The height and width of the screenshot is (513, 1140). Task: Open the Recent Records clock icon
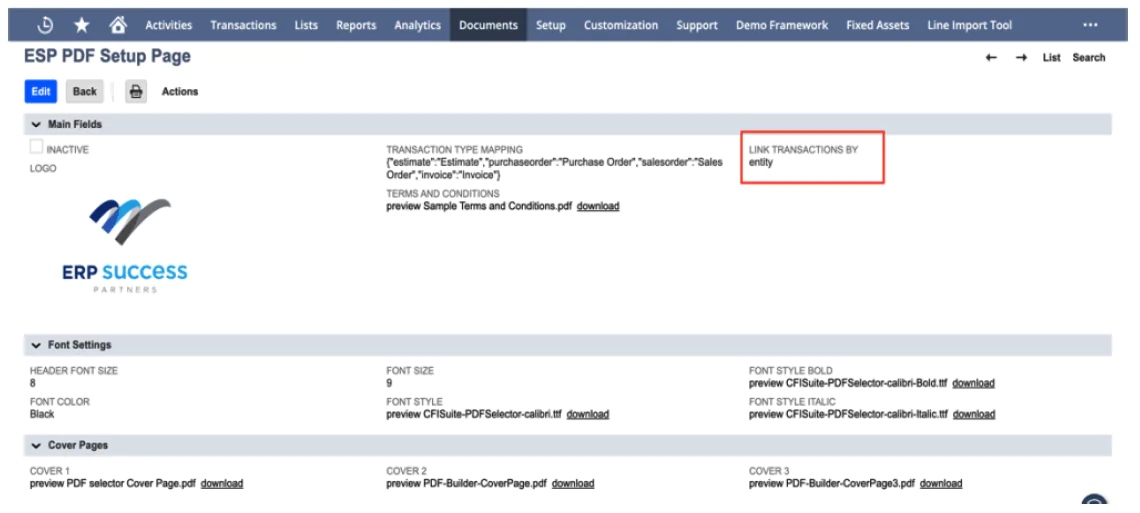click(x=45, y=25)
